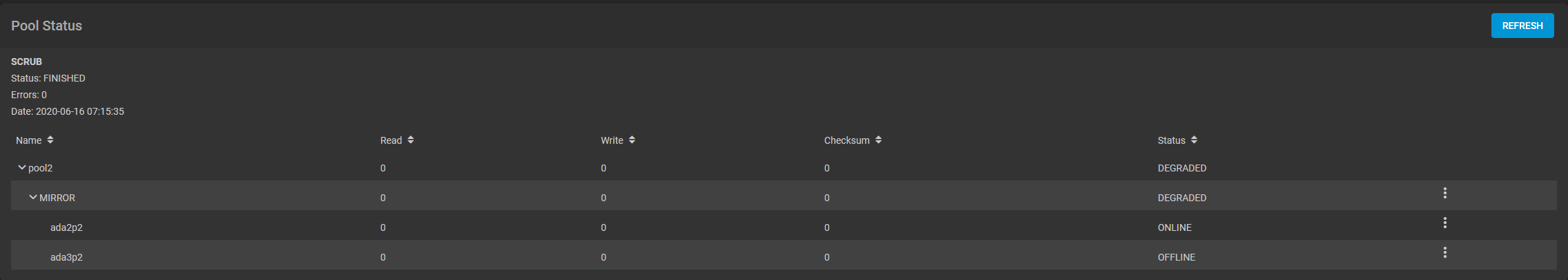This screenshot has width=1568, height=280.
Task: Click the OFFLINE status of ada3p2
Action: coord(1176,257)
